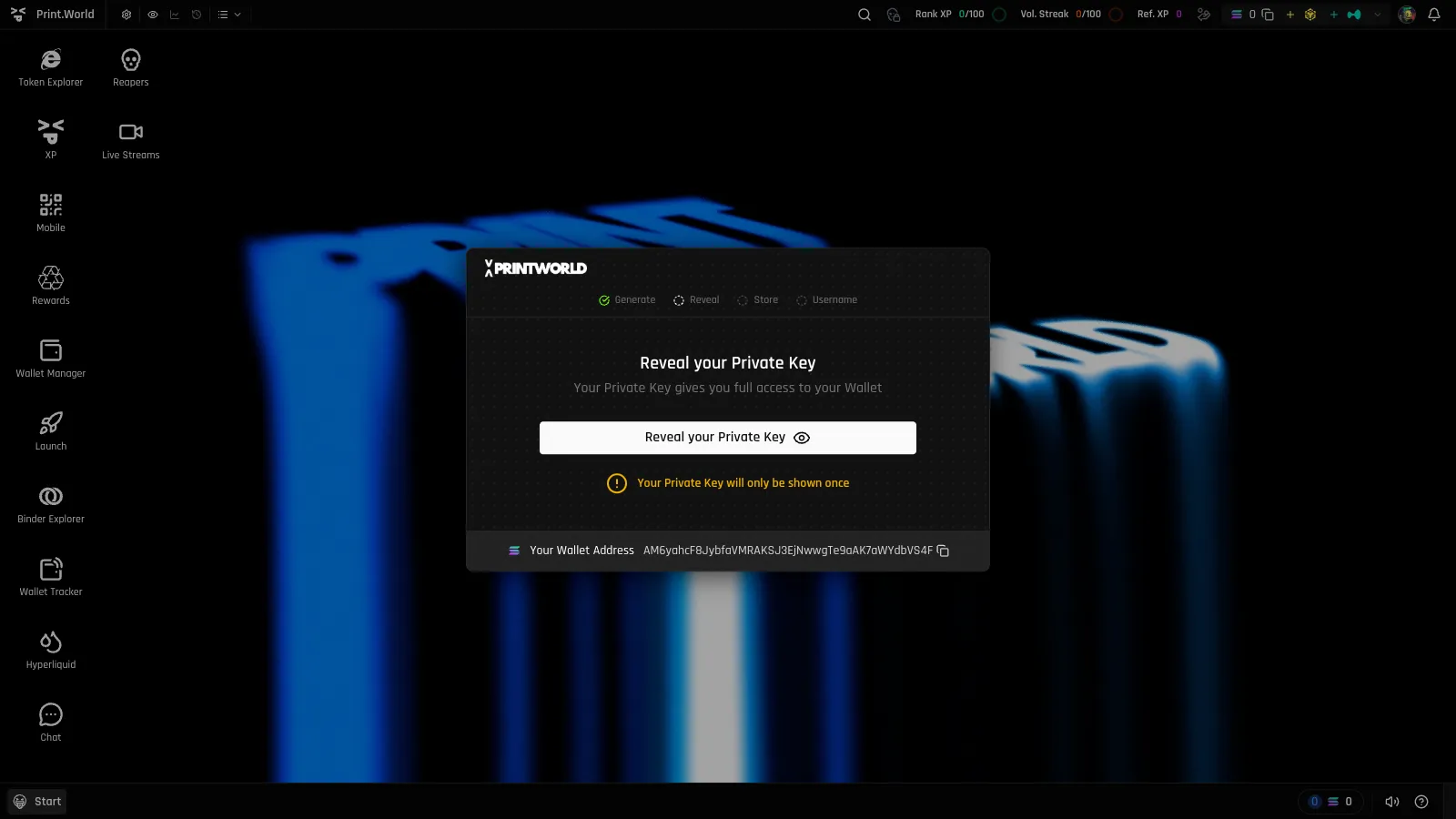Click the Vol. Streak 0/100 indicator
1456x819 pixels.
pyautogui.click(x=1071, y=15)
